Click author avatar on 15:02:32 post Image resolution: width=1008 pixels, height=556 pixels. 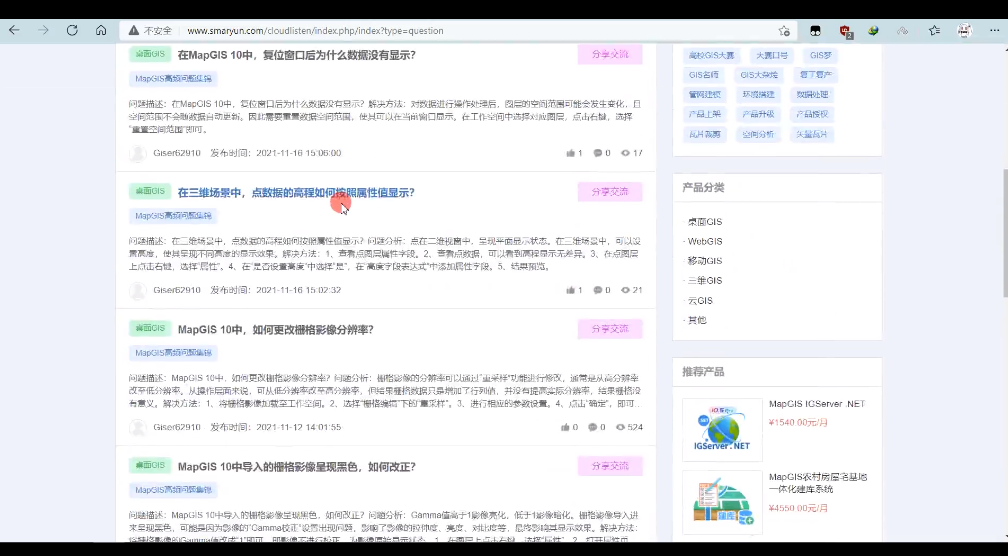click(x=138, y=291)
